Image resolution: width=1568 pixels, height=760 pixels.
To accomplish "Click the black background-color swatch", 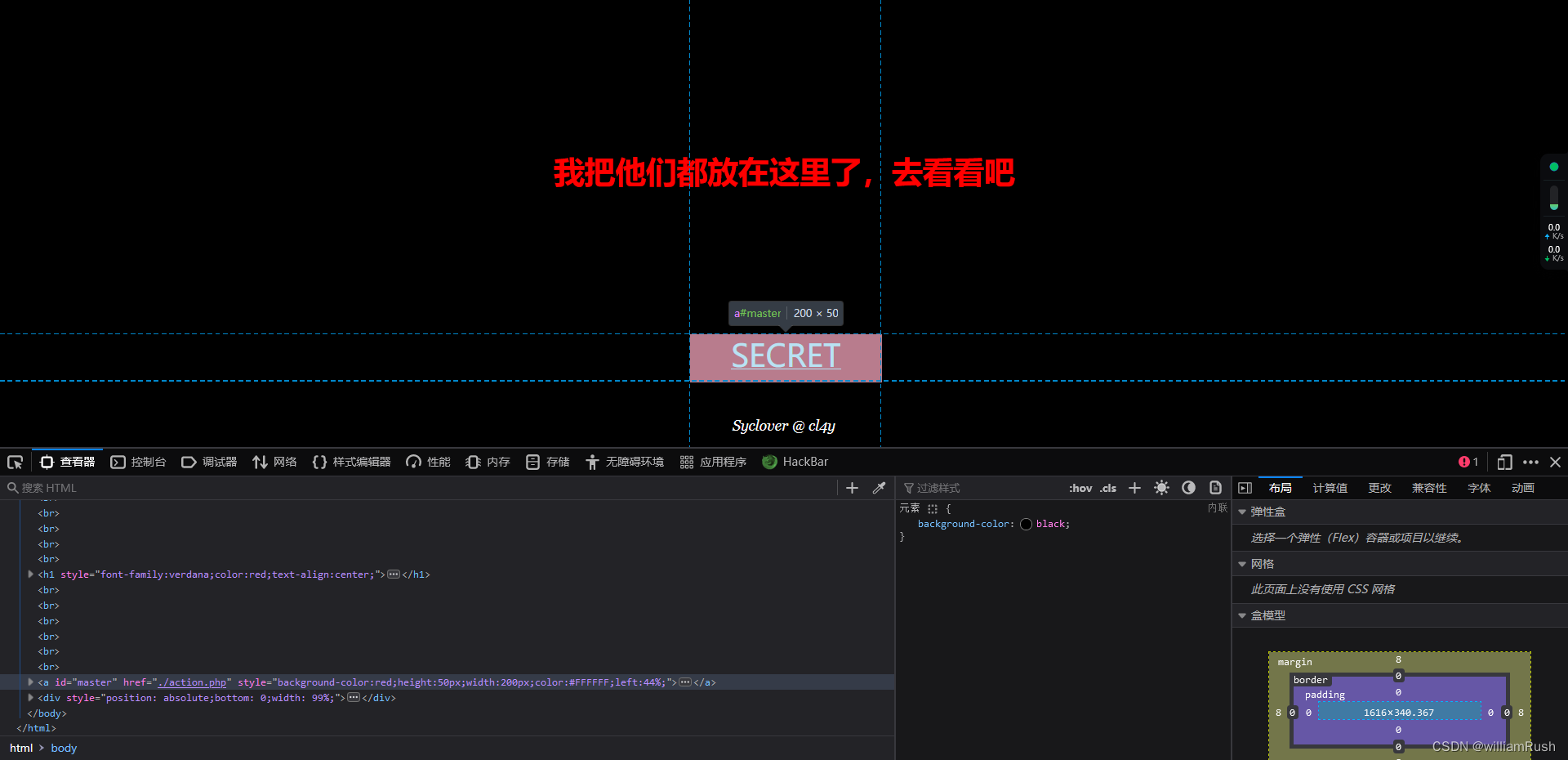I will 1026,525.
